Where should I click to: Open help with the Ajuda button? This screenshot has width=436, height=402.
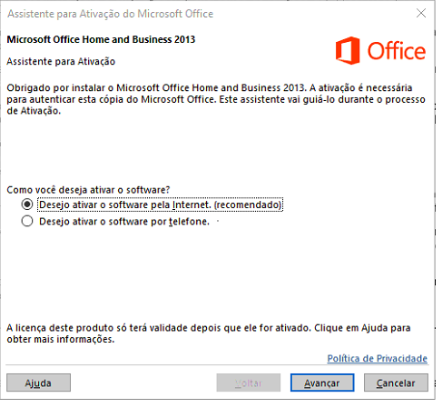[38, 382]
